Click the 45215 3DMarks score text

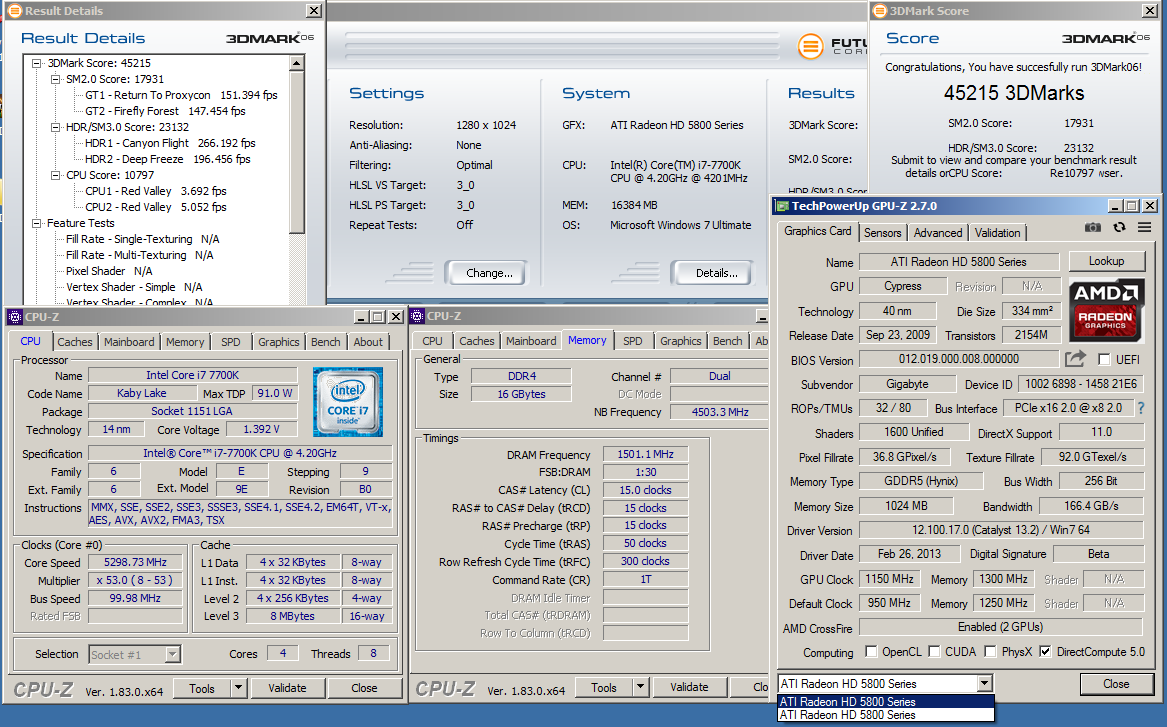tap(1014, 93)
